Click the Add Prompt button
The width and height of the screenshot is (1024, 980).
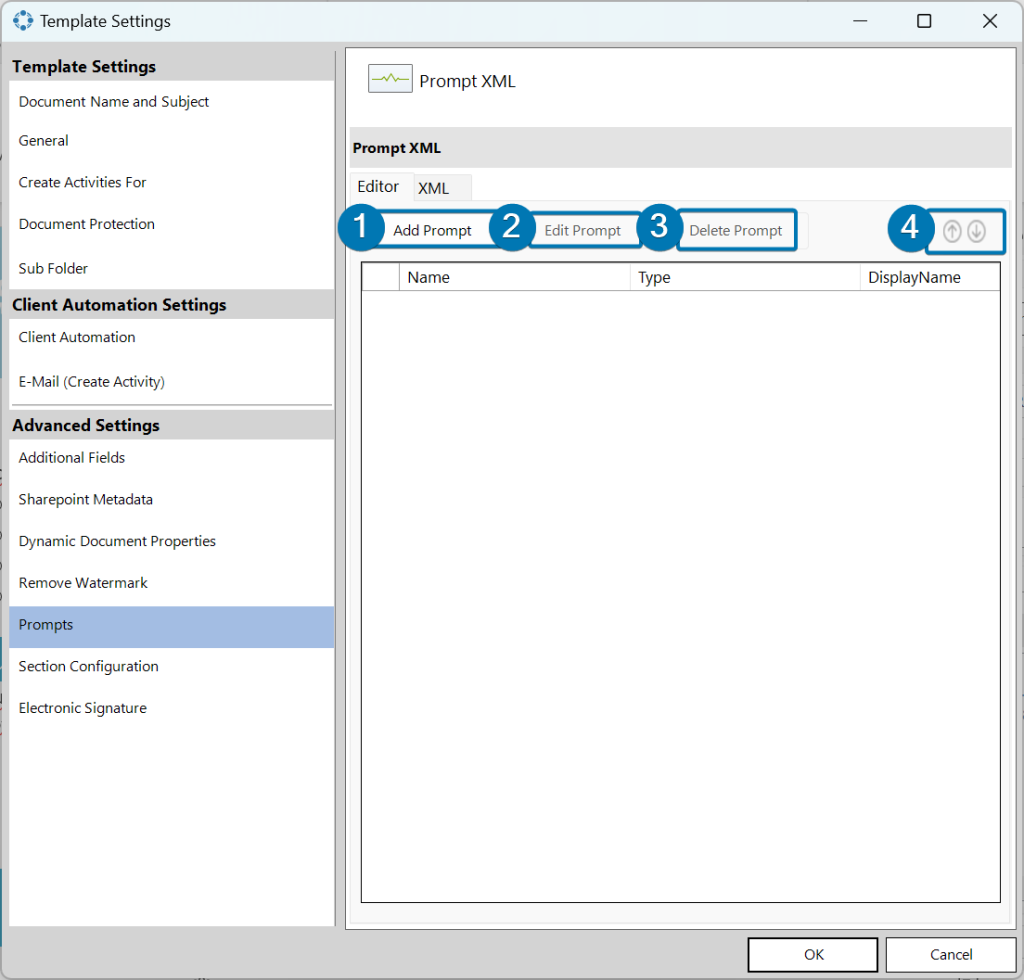point(432,230)
